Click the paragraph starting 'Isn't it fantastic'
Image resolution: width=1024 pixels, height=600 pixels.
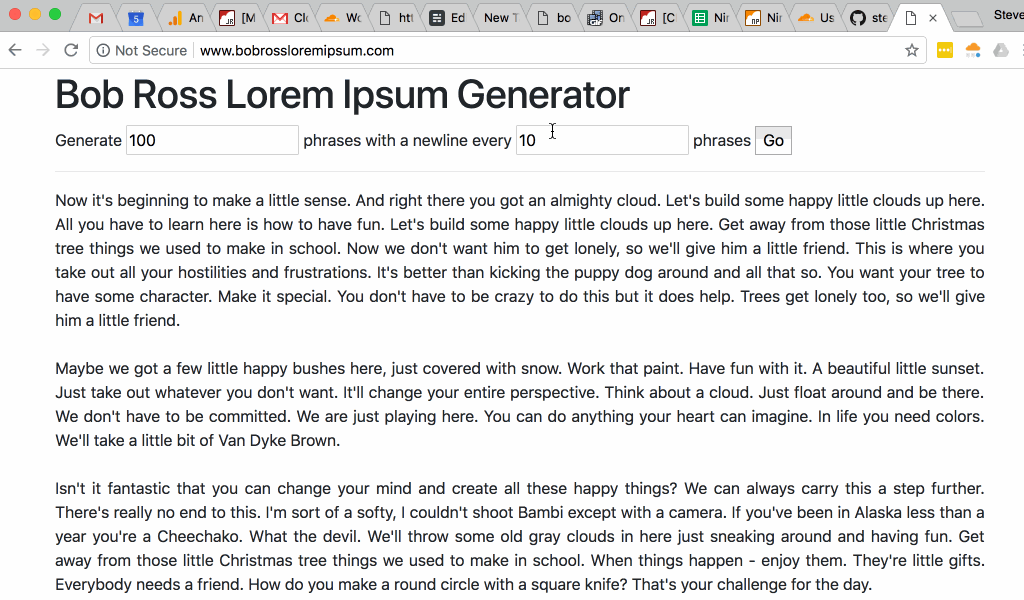520,537
